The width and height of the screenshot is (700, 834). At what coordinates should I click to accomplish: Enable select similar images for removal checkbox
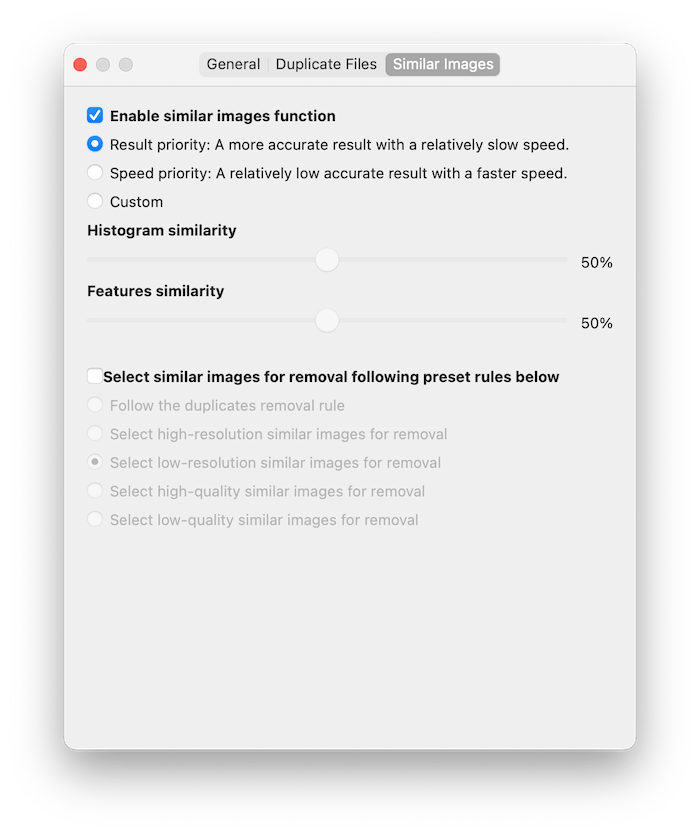coord(95,376)
